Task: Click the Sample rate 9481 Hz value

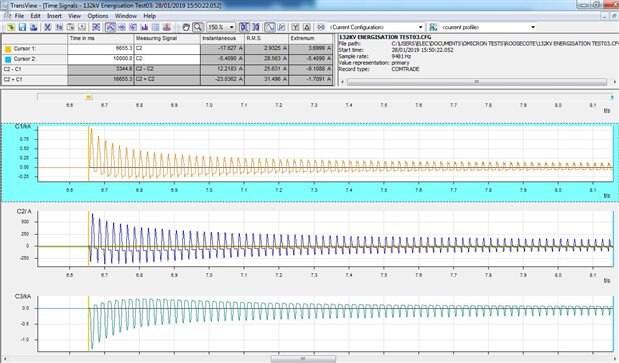Action: [x=401, y=56]
